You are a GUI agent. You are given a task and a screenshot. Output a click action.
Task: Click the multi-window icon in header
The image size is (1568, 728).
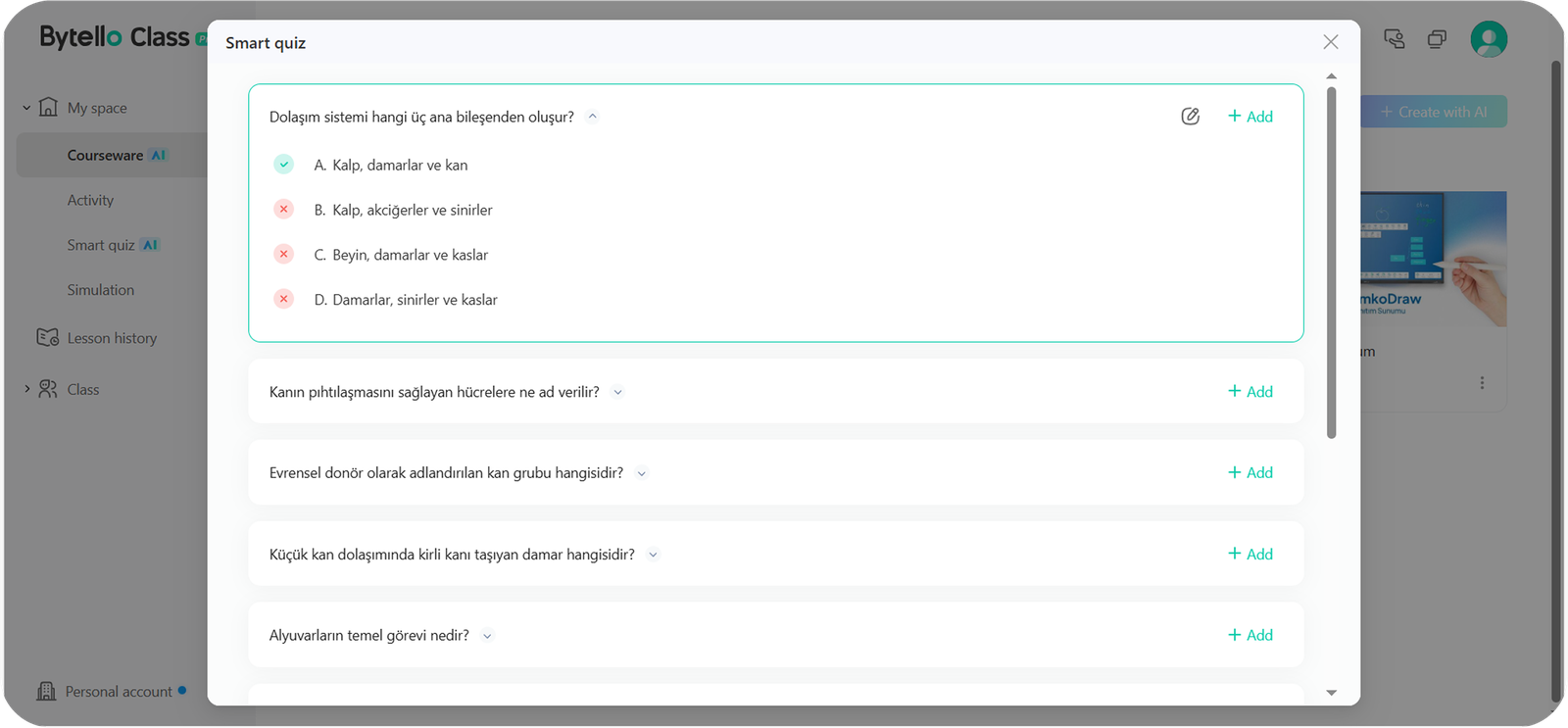[x=1437, y=39]
